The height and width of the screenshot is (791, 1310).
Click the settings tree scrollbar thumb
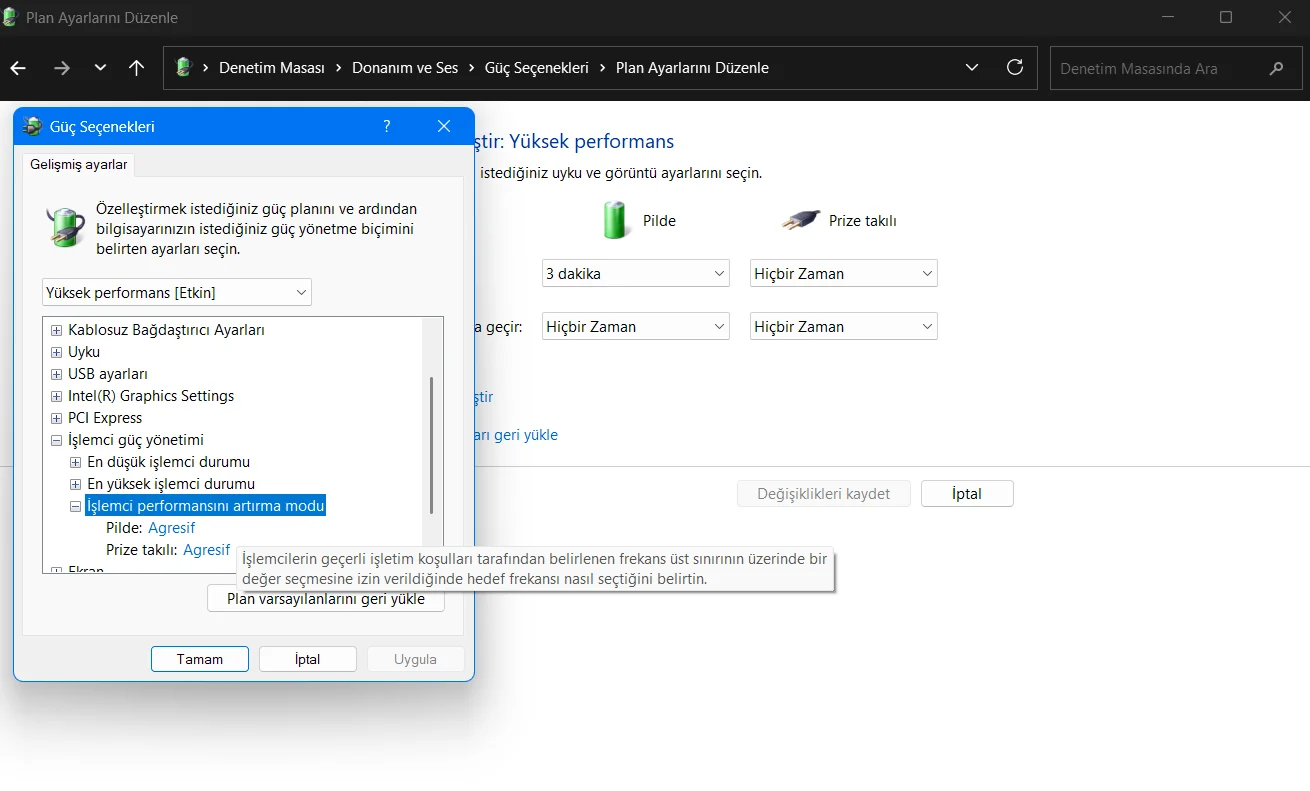(x=431, y=445)
